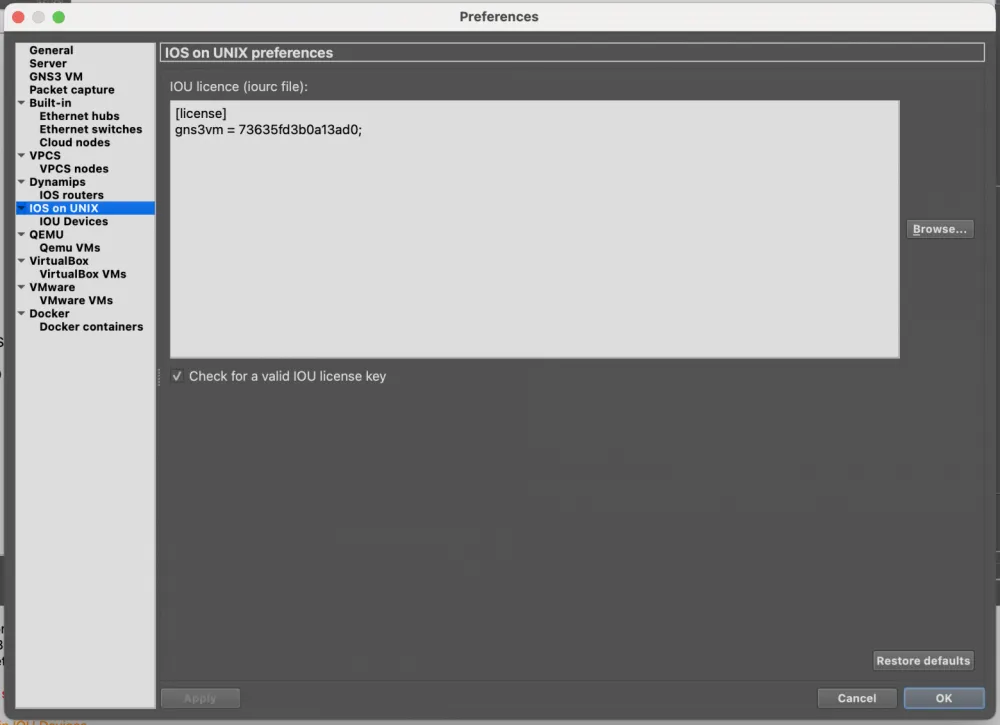Click inside the IOU licence text area

click(534, 250)
